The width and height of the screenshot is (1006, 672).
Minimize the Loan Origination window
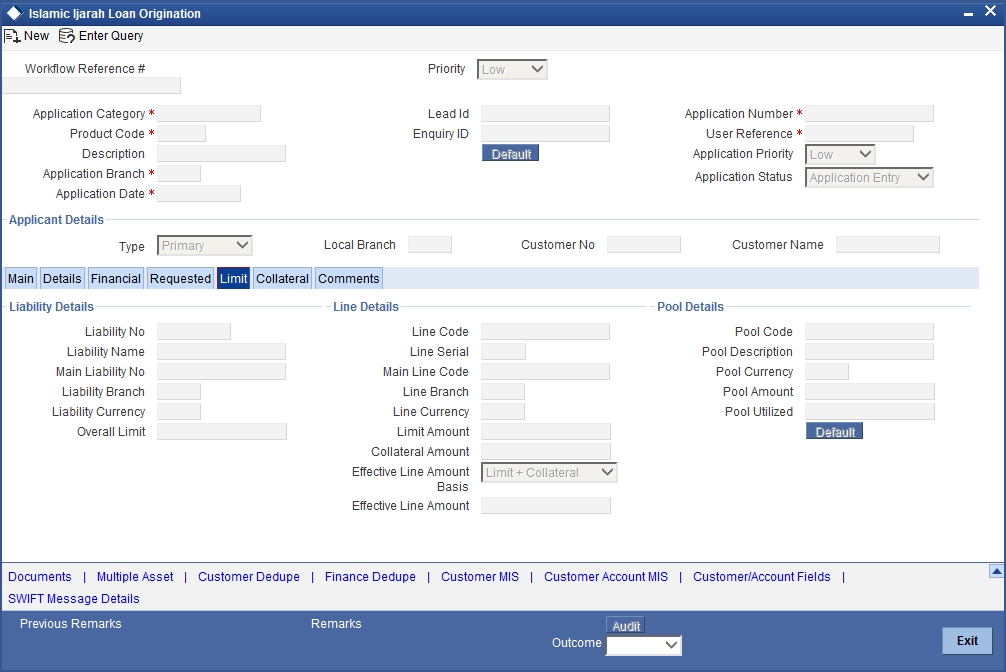pyautogui.click(x=968, y=13)
